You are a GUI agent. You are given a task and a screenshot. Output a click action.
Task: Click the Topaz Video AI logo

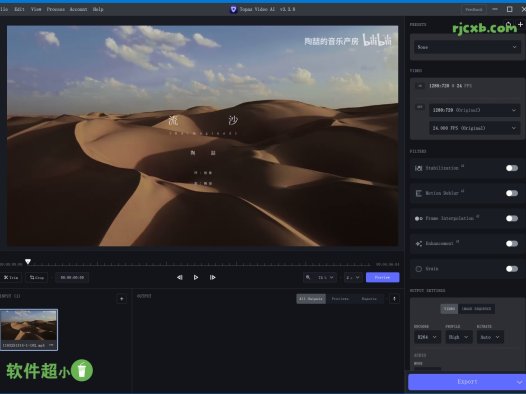tap(233, 9)
